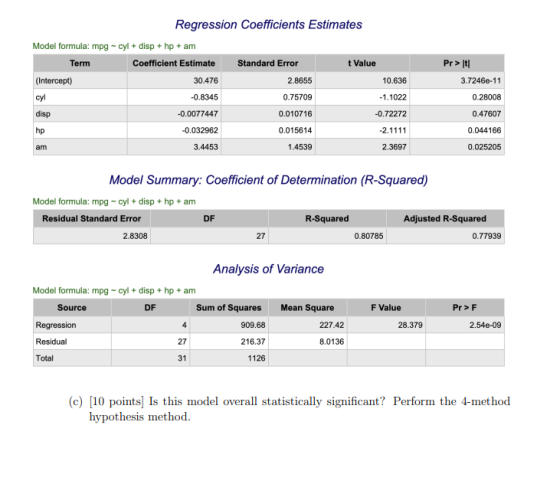Click question (c) about overall model significance
Image resolution: width=560 pixels, height=484 pixels.
click(x=289, y=409)
